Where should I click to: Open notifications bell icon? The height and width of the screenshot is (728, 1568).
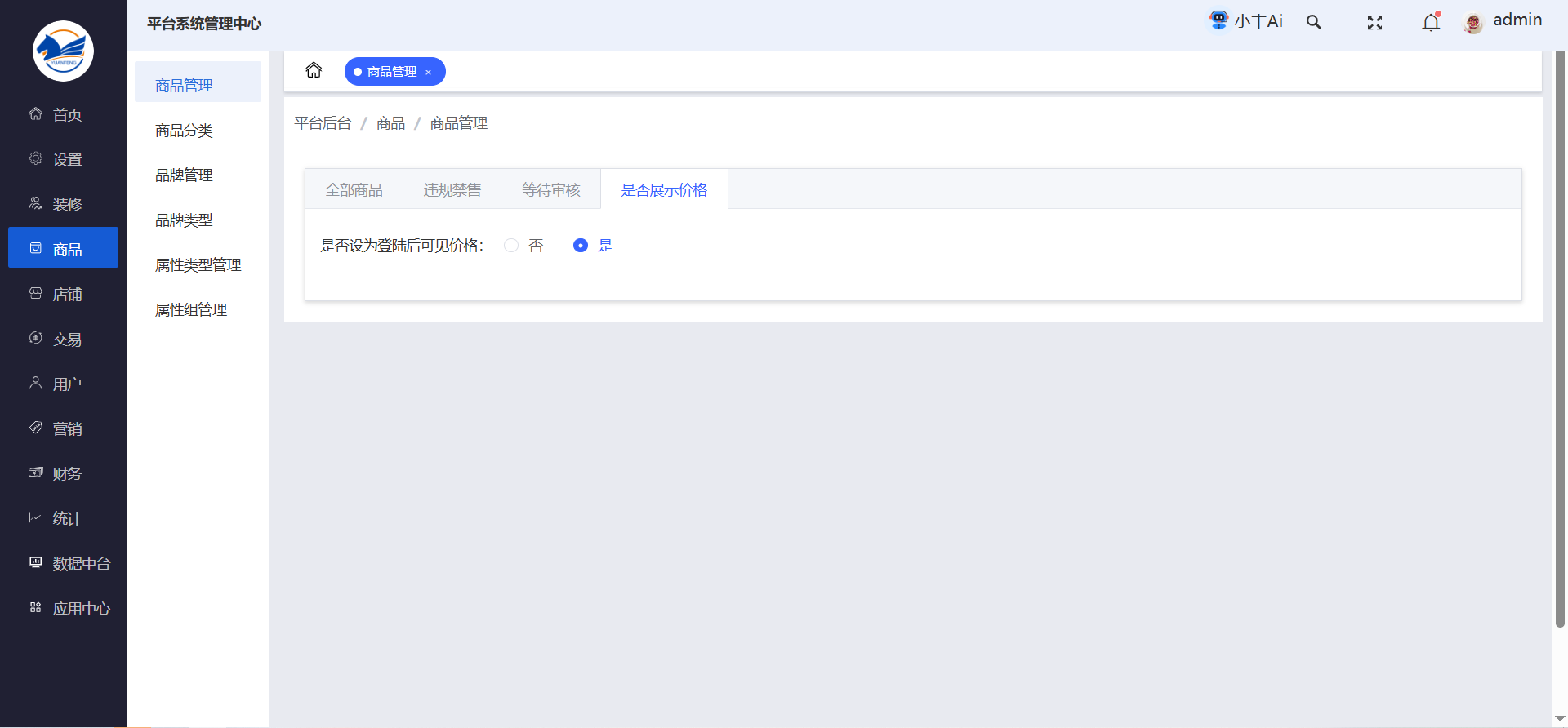click(x=1431, y=23)
